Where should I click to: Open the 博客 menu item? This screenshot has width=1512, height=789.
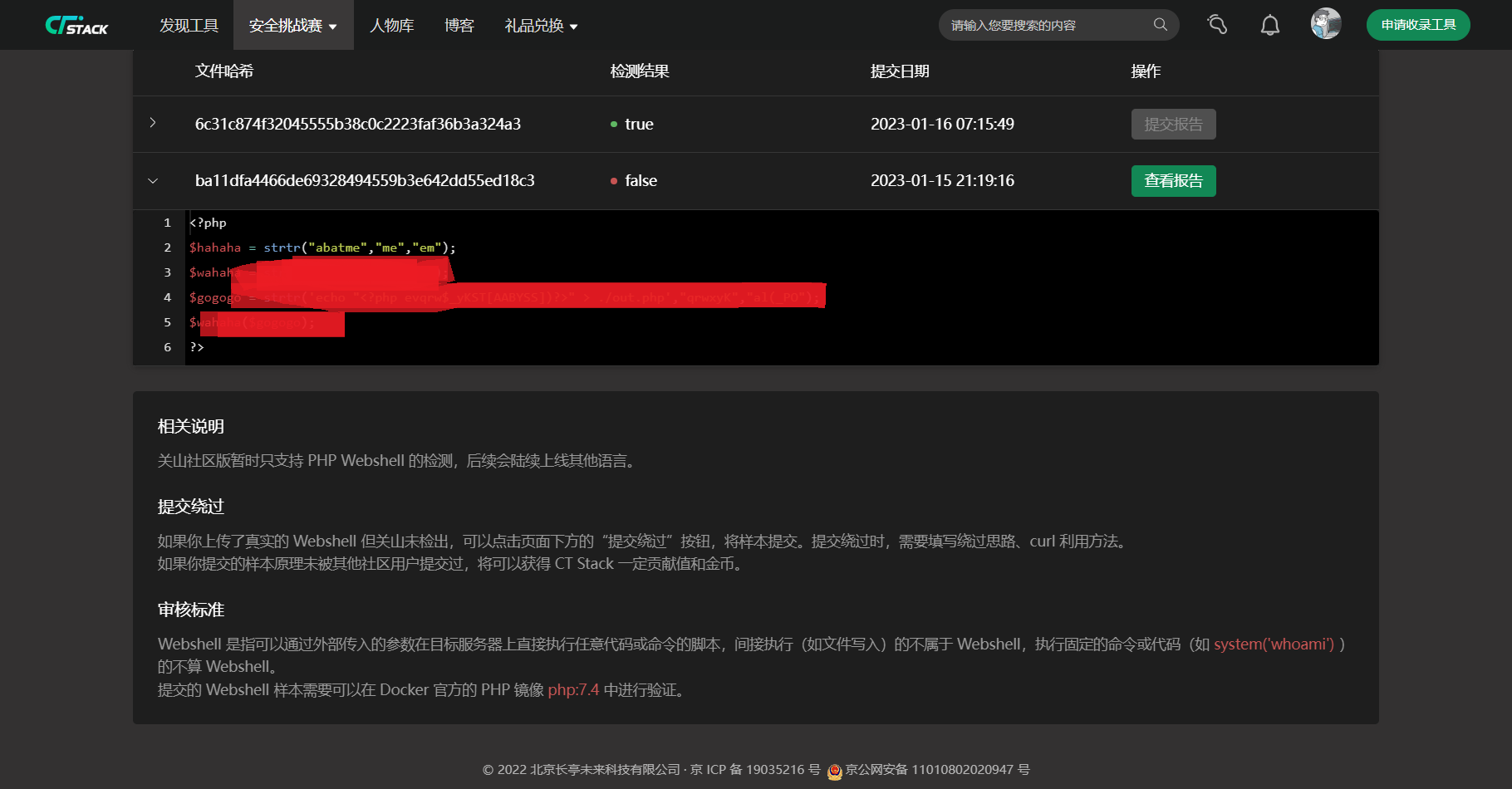click(459, 25)
